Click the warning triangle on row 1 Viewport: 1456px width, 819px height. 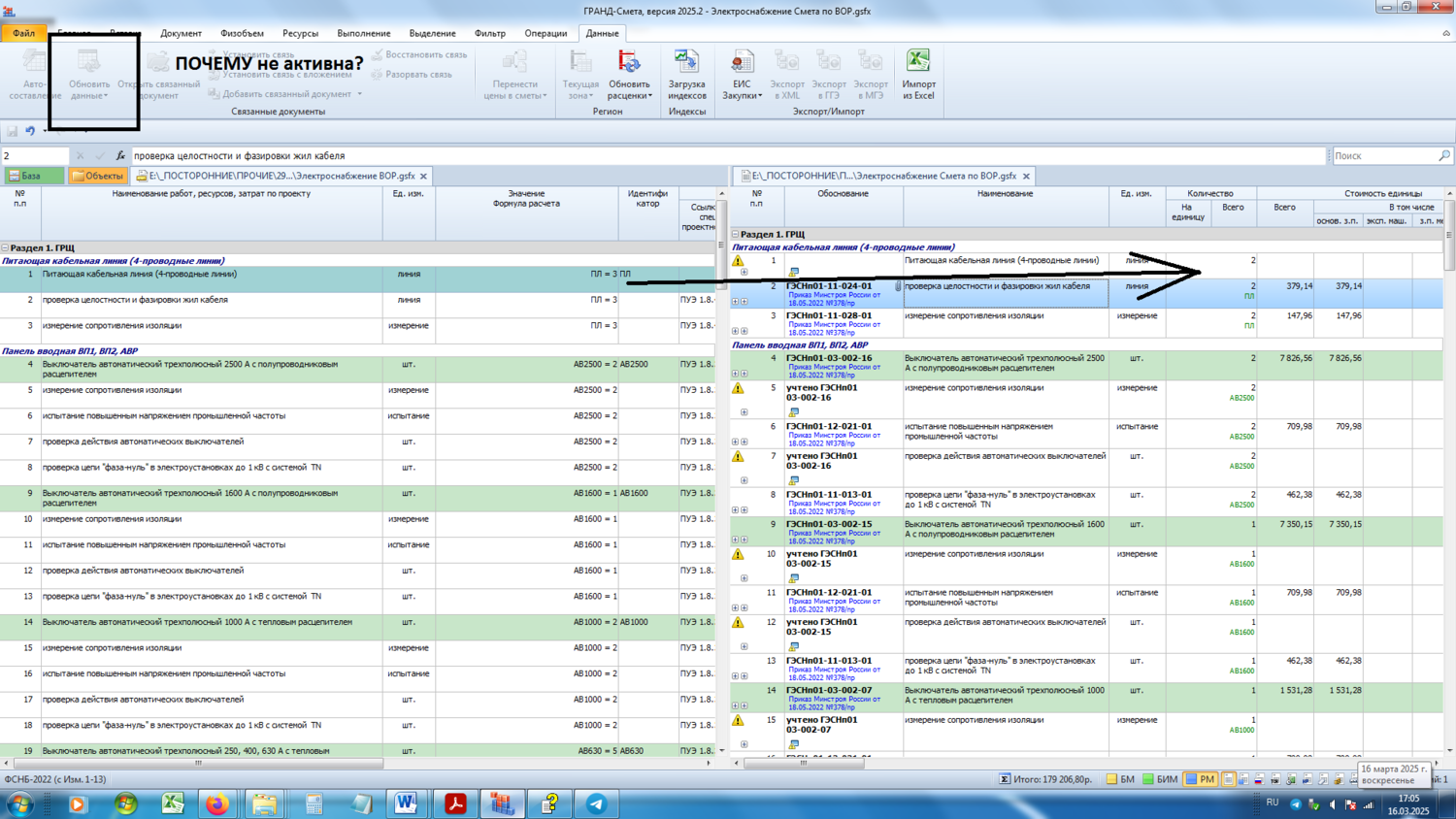click(x=738, y=261)
